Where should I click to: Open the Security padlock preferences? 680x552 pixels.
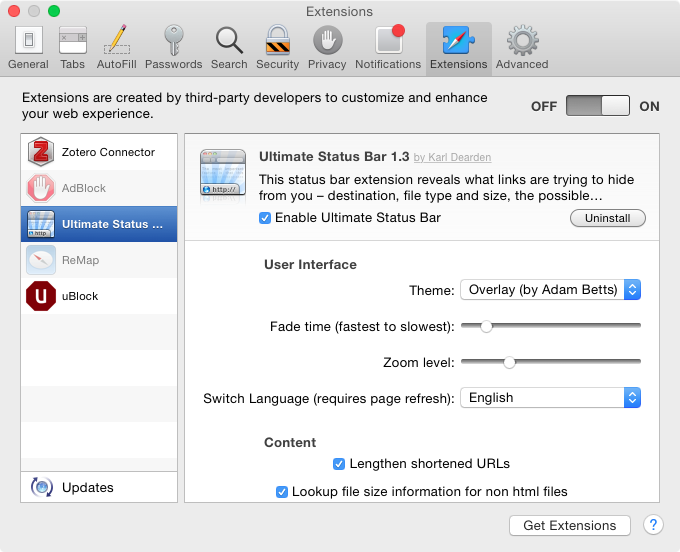[278, 48]
